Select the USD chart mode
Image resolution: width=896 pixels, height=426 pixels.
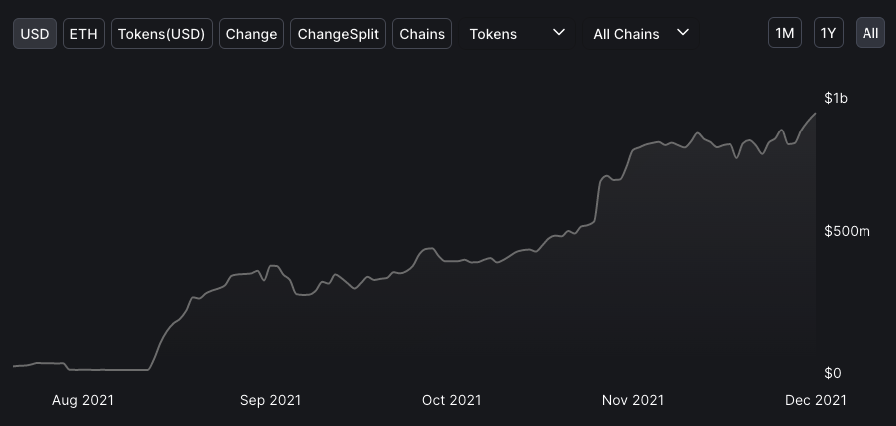[x=35, y=34]
